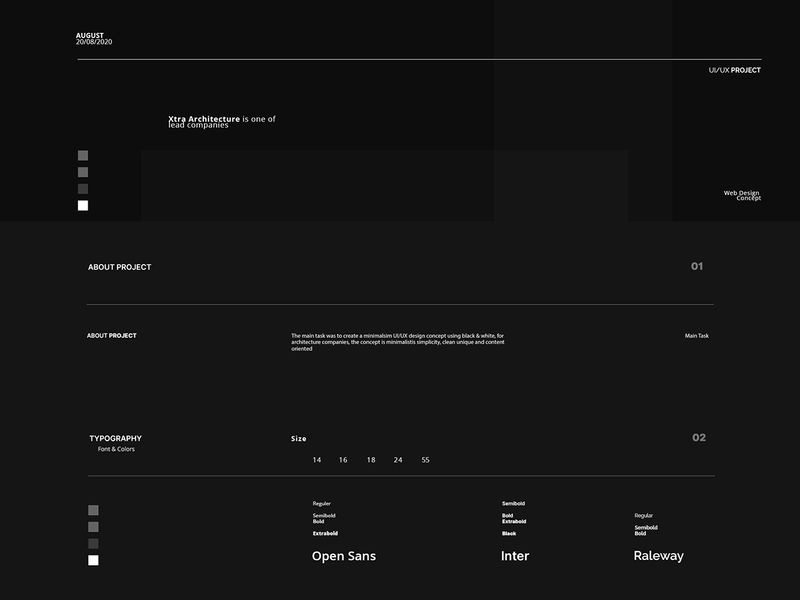Click the 20/08/2020 date text
Viewport: 800px width, 600px height.
pyautogui.click(x=93, y=42)
